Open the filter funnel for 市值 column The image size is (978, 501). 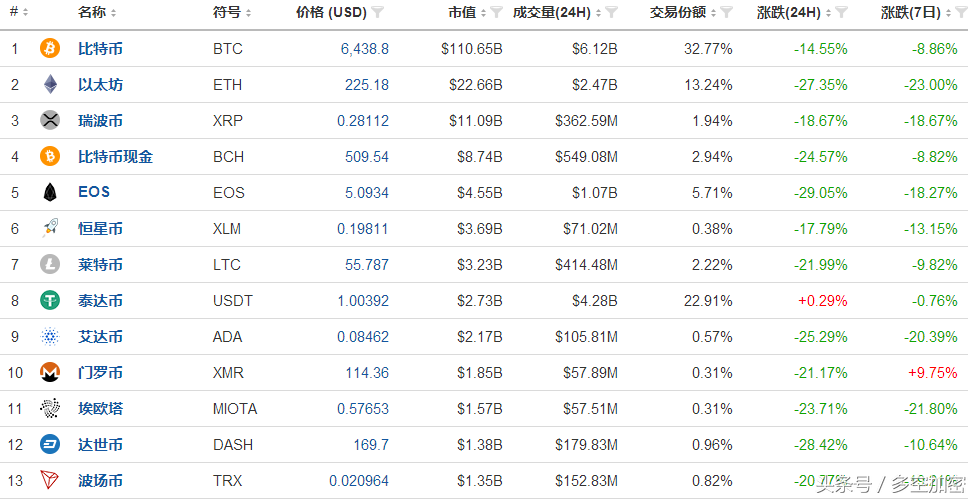coord(496,12)
